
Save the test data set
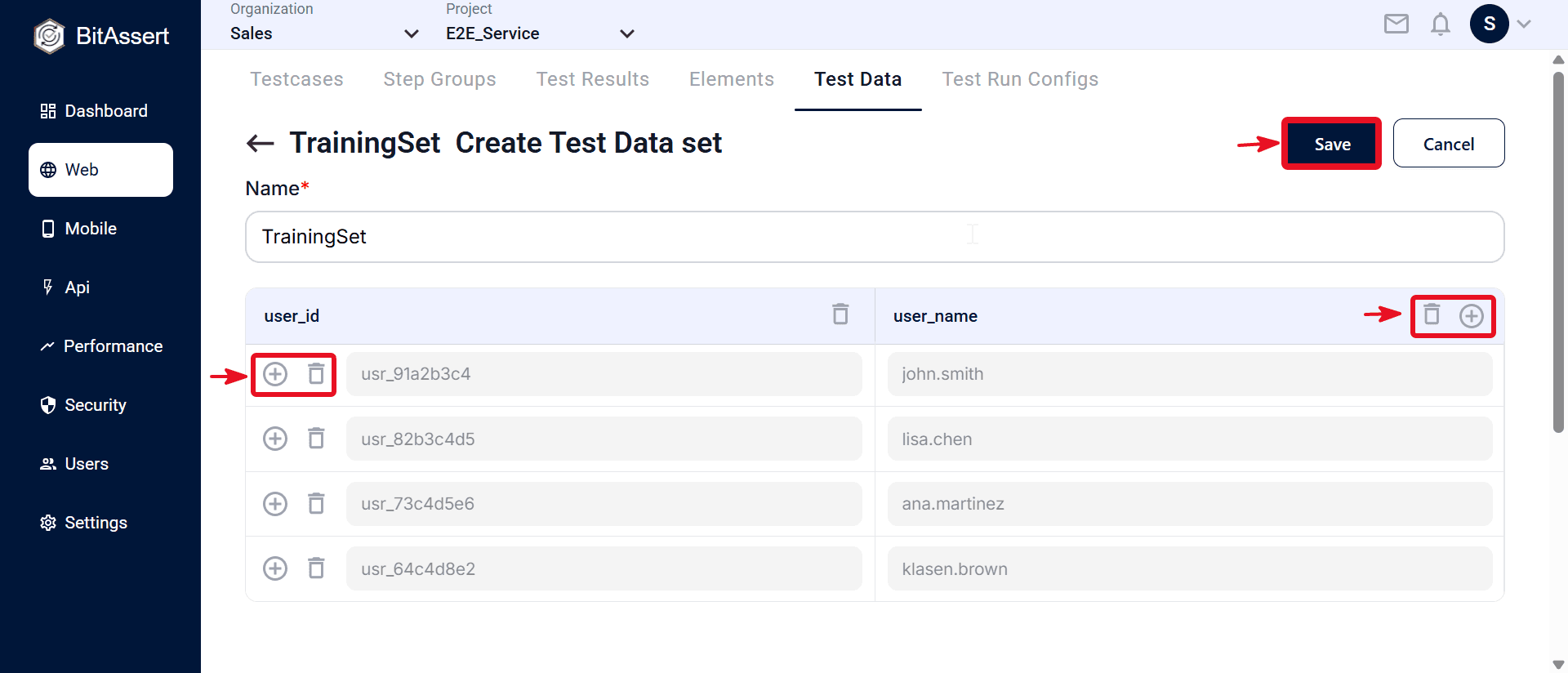pyautogui.click(x=1332, y=144)
